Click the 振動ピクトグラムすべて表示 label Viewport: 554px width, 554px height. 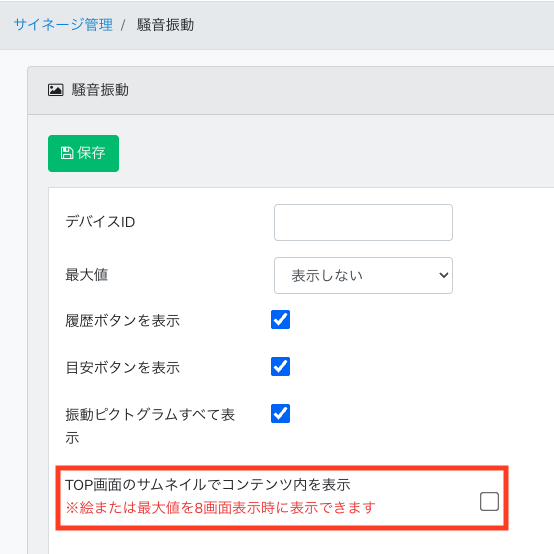150,426
